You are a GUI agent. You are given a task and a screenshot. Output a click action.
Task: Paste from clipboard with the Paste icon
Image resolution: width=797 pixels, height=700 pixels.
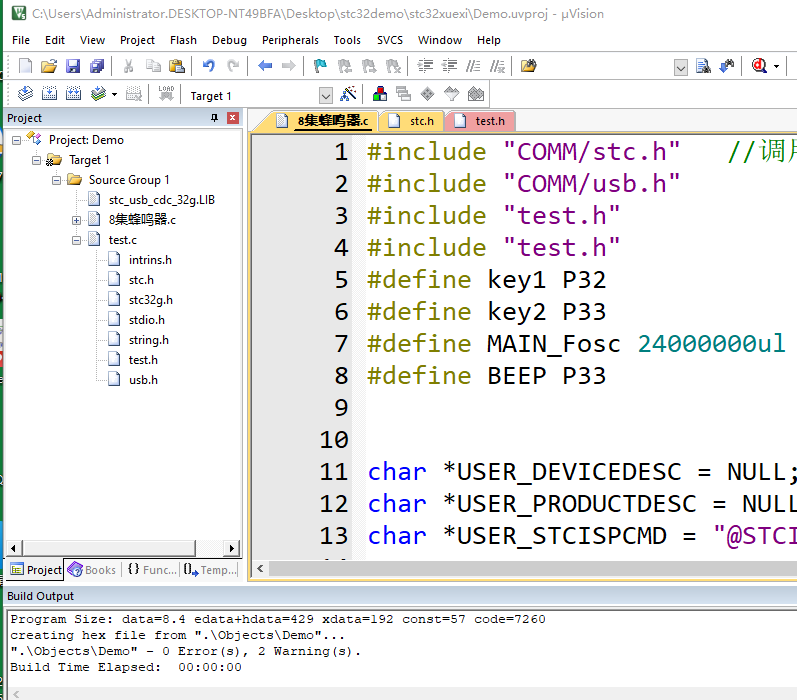click(x=176, y=66)
